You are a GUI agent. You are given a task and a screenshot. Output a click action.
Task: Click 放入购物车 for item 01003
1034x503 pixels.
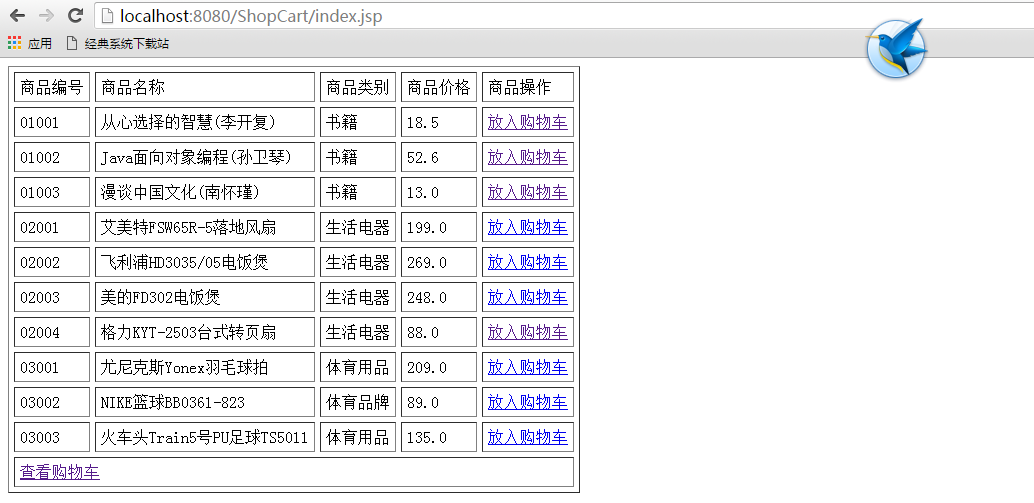tap(528, 192)
